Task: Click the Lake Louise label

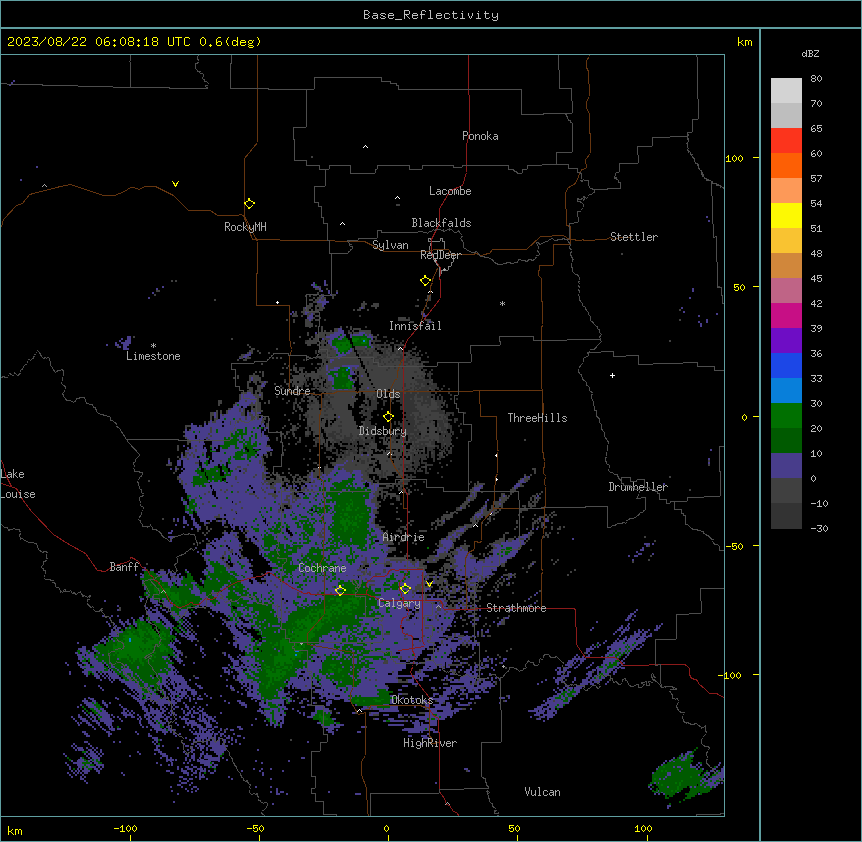Action: [18, 484]
